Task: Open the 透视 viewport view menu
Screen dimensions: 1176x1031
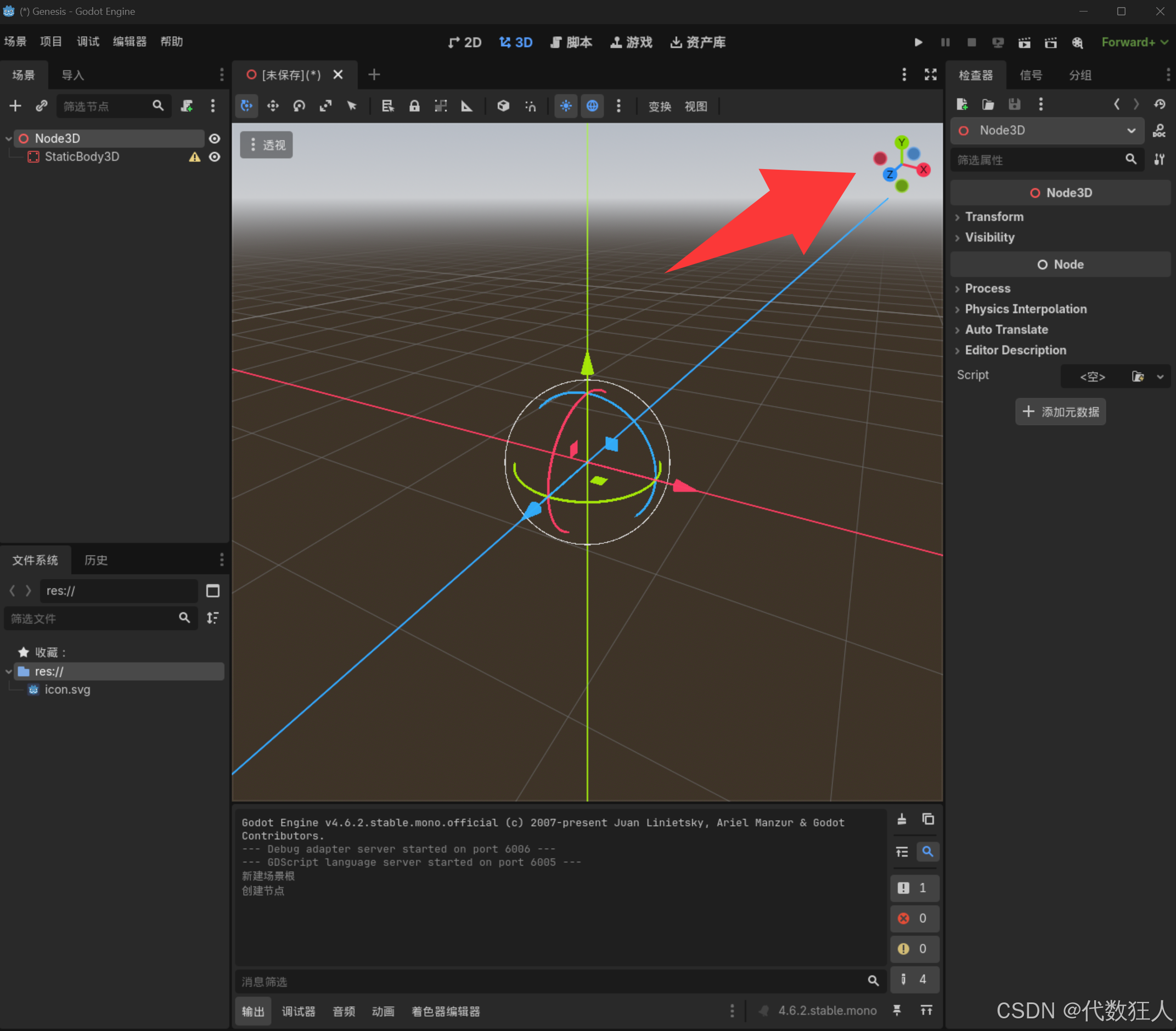Action: pos(266,145)
